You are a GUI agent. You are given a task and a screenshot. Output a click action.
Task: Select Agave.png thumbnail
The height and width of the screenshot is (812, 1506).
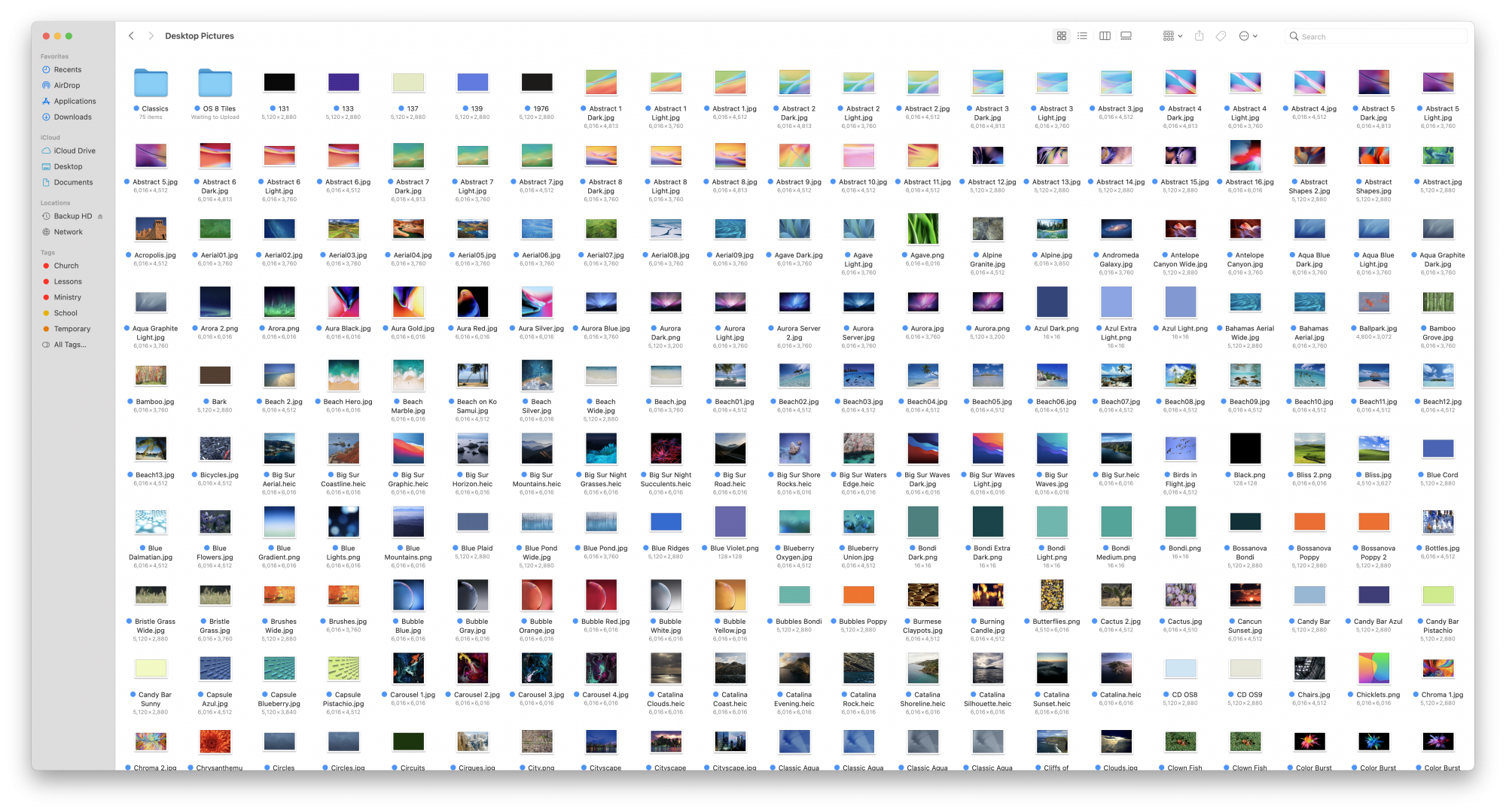[923, 229]
